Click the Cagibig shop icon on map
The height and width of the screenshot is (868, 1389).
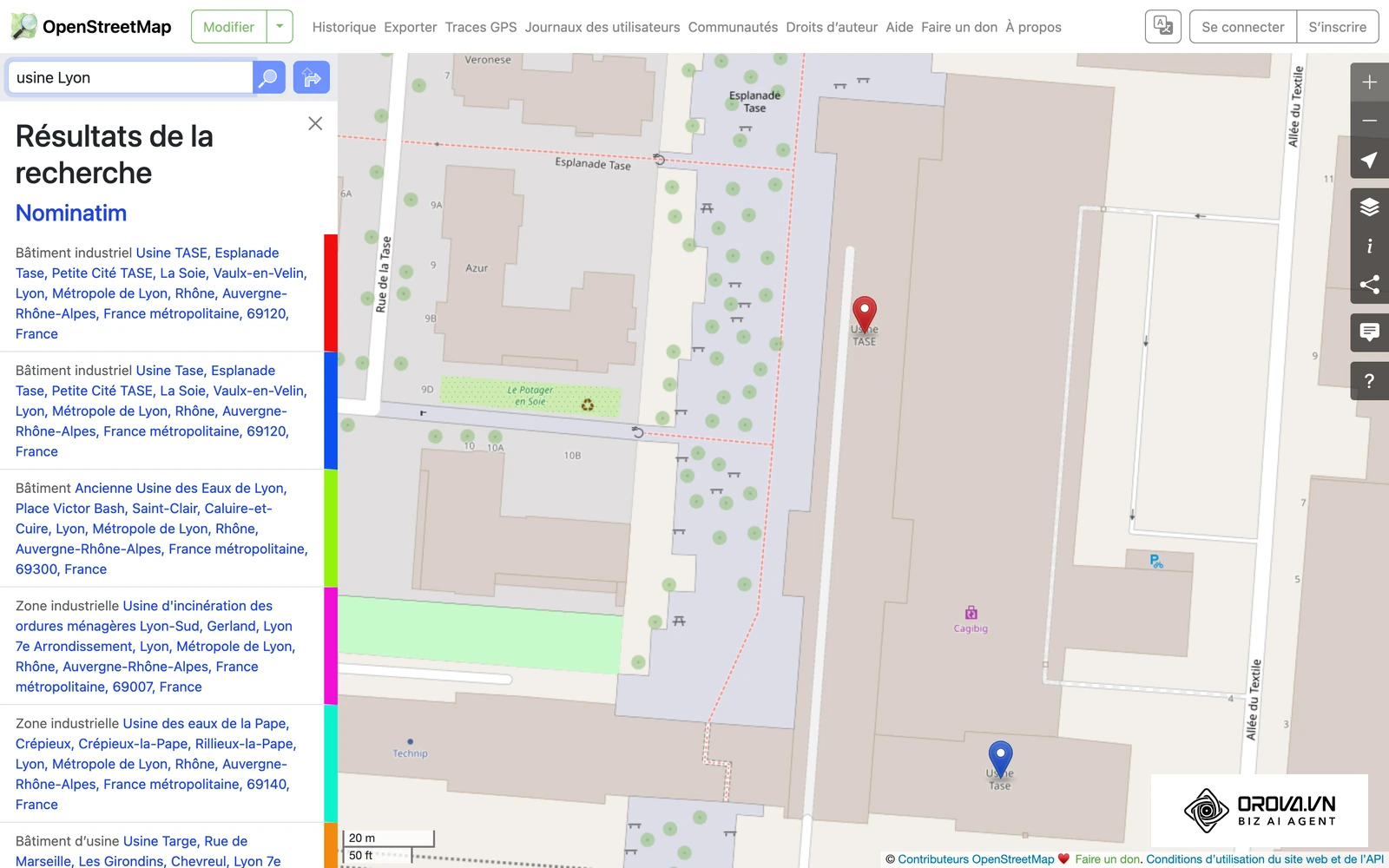pyautogui.click(x=971, y=613)
